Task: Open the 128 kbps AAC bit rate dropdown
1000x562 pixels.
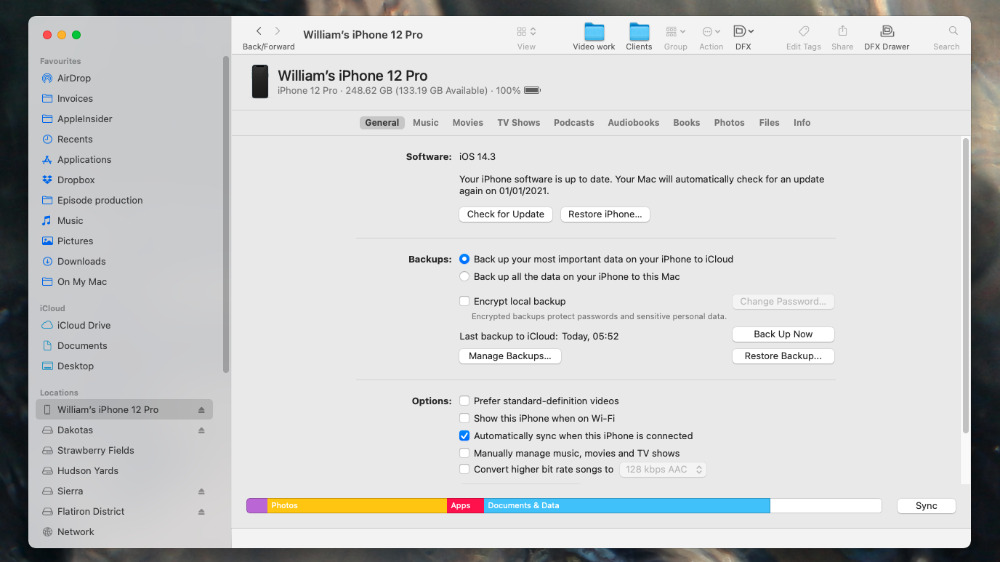Action: coord(663,470)
